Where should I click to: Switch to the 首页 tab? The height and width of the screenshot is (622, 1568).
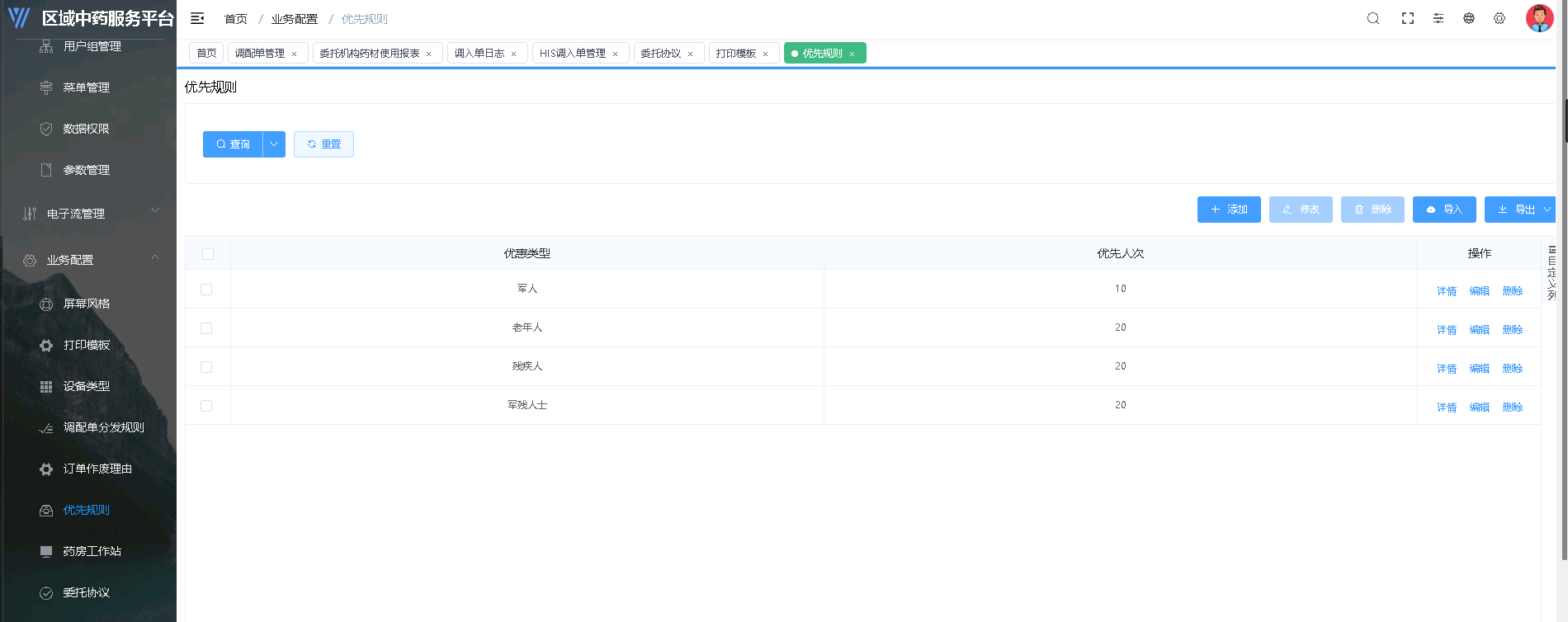coord(206,53)
